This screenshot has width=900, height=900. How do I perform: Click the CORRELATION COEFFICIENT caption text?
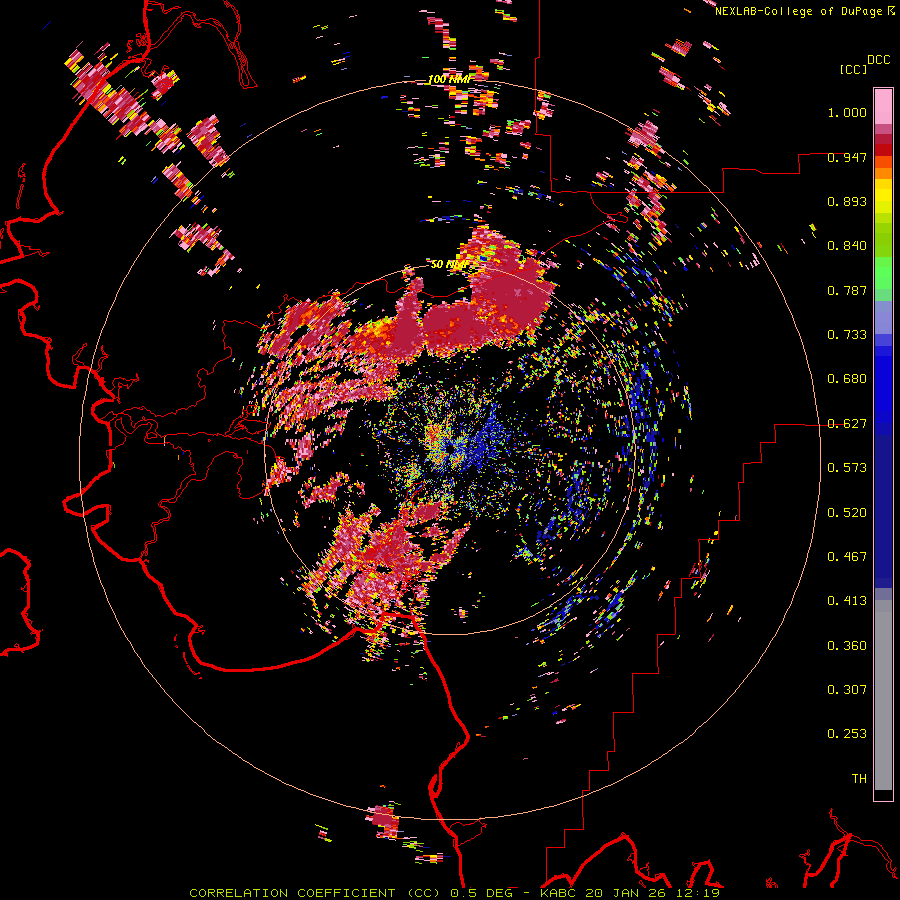(x=292, y=893)
